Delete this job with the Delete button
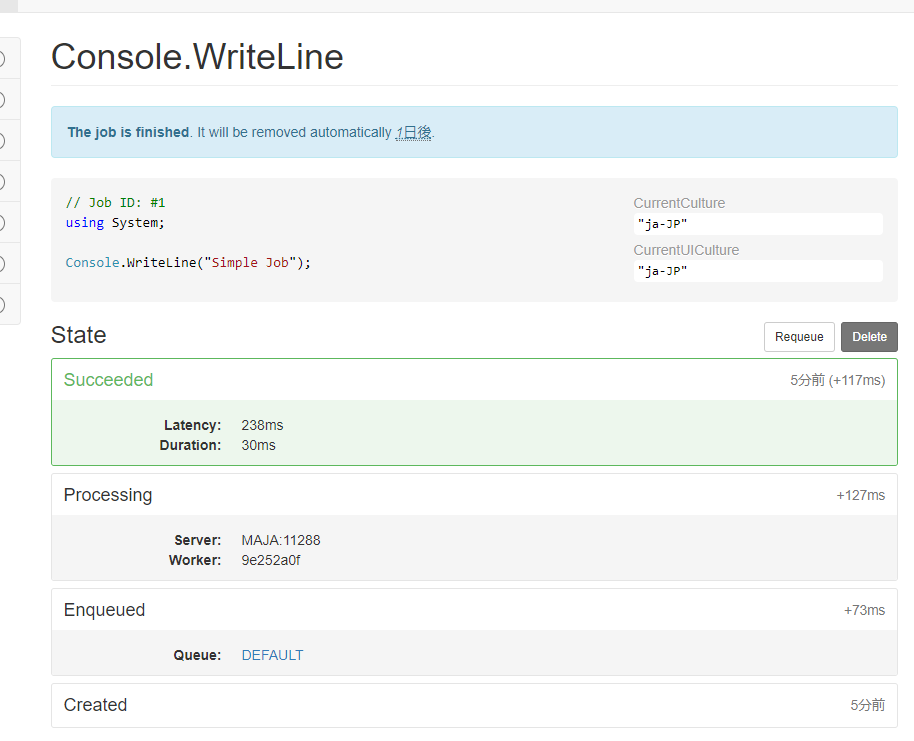The height and width of the screenshot is (741, 914). pyautogui.click(x=869, y=337)
